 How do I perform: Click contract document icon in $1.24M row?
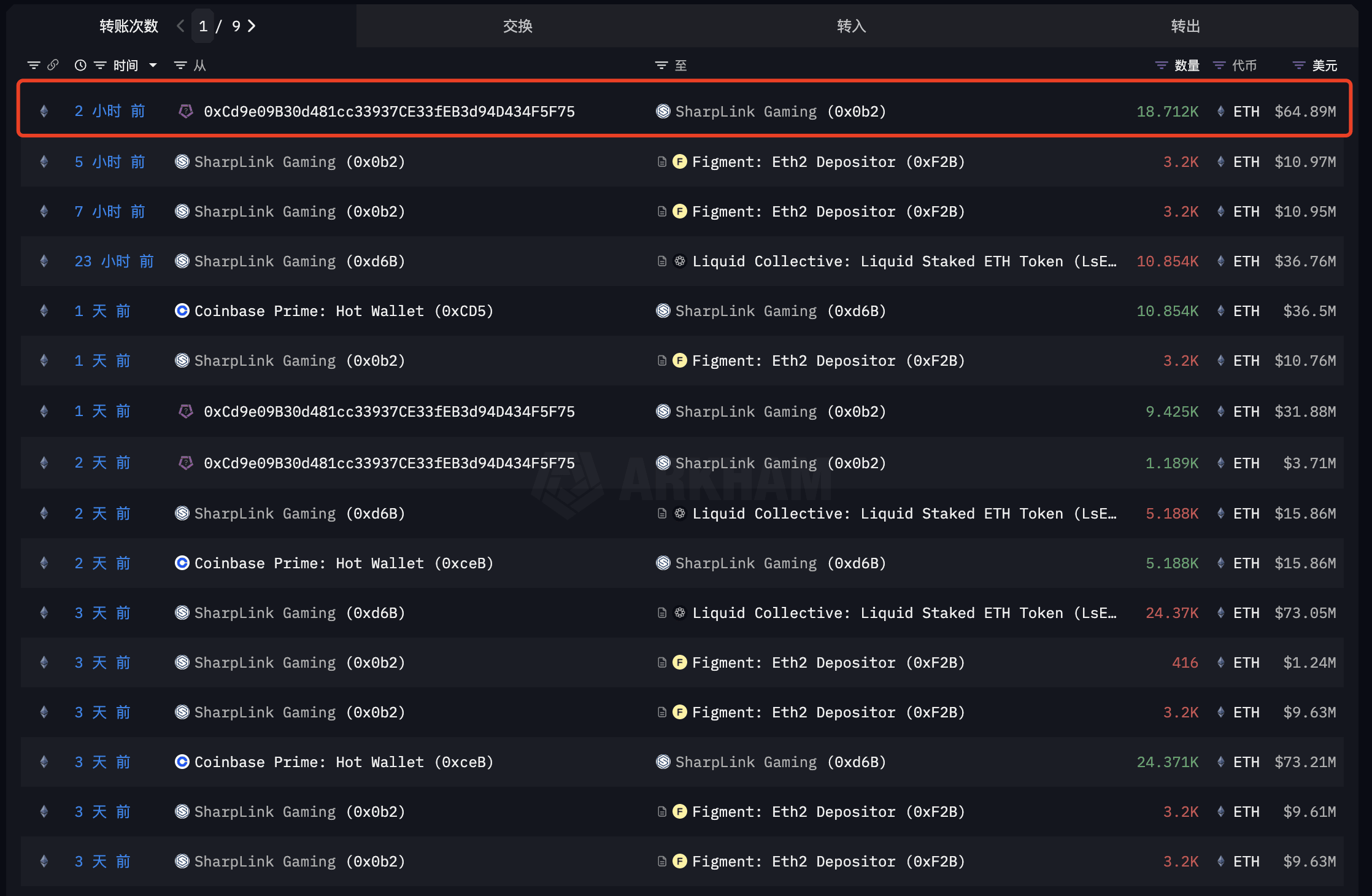(661, 662)
